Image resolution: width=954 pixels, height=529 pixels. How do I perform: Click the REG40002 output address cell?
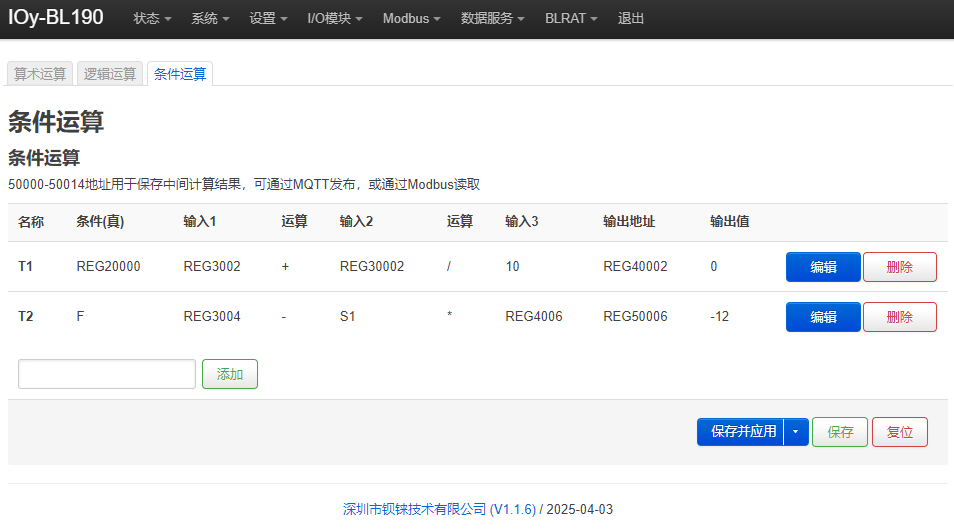635,266
